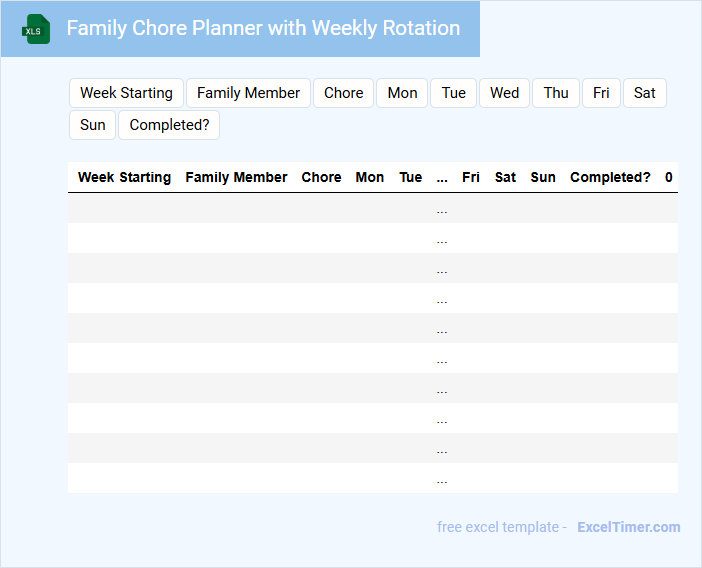Click the Week Starting table column header
This screenshot has width=702, height=568.
[x=124, y=177]
